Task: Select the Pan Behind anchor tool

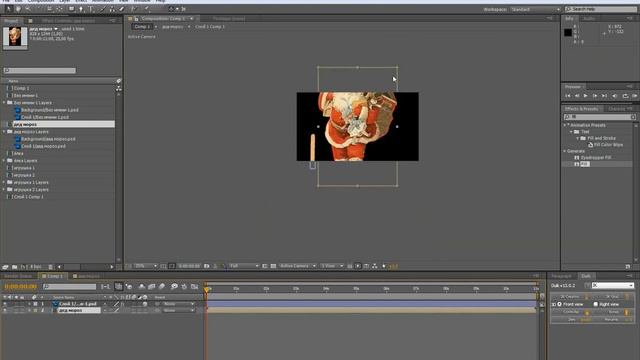Action: (x=60, y=9)
